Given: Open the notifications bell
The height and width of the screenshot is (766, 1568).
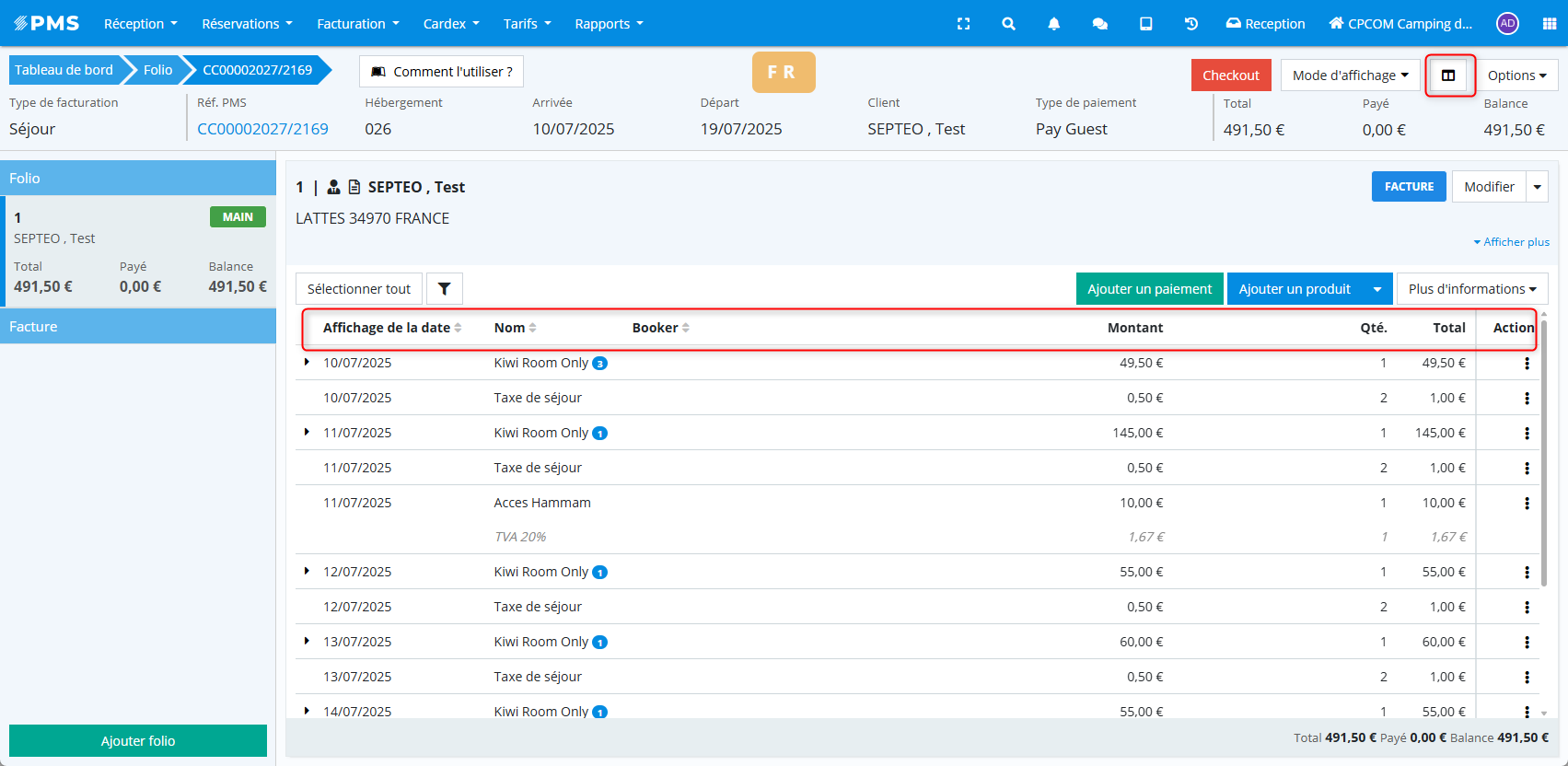Looking at the screenshot, I should point(1053,24).
